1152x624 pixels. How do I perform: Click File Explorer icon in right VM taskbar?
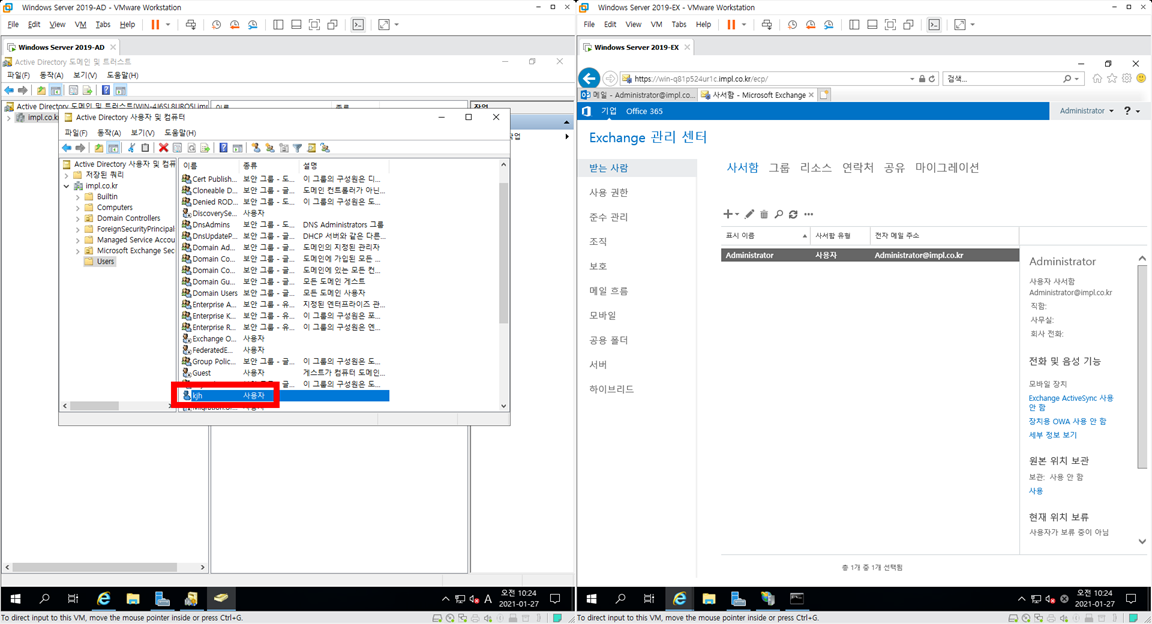(708, 598)
